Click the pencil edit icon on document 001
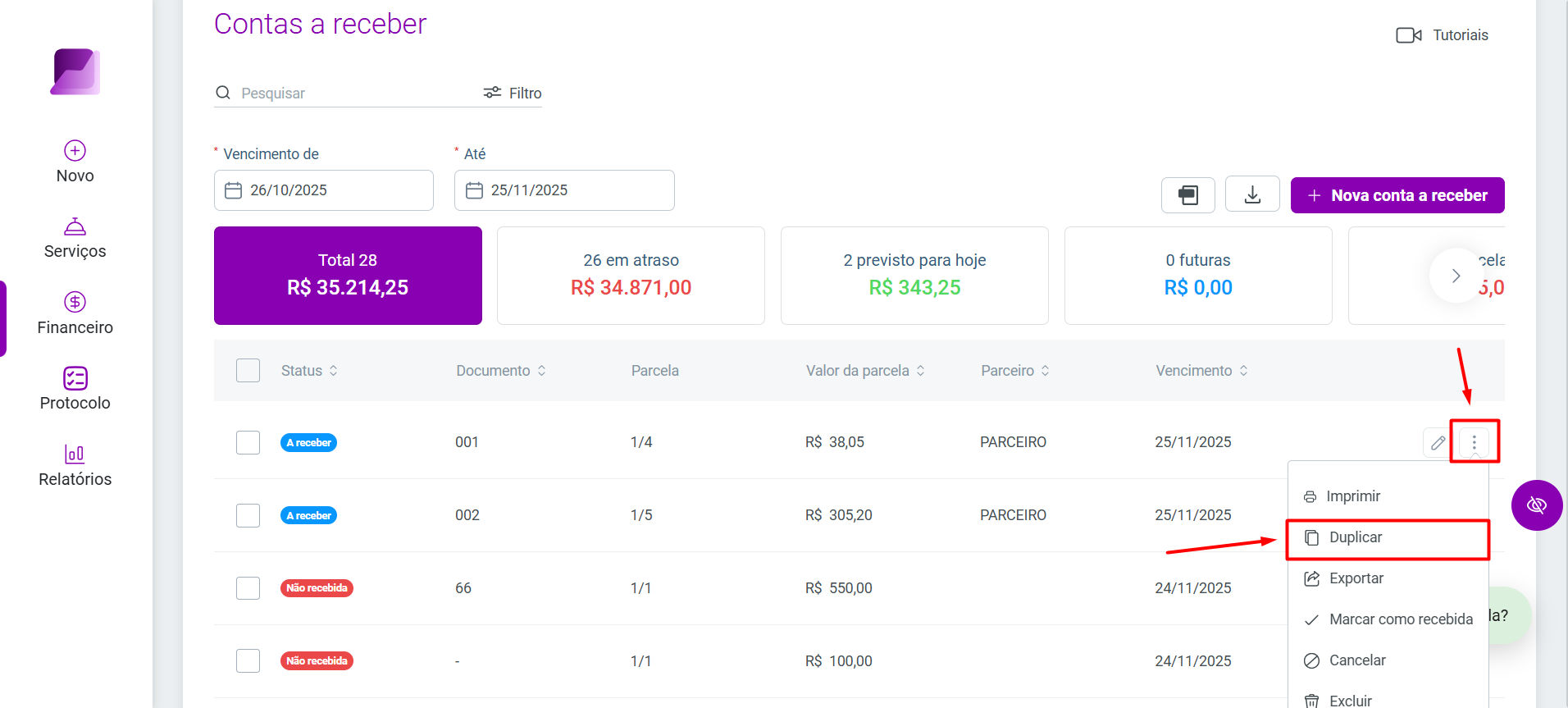 point(1437,443)
